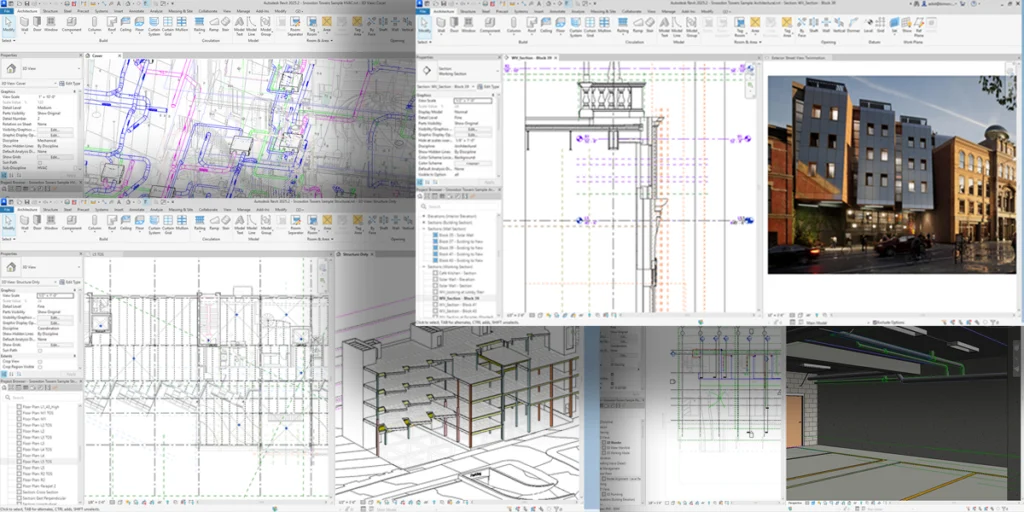The image size is (1024, 512).
Task: Switch to Collaborate tab in Architectural window
Action: (x=632, y=12)
